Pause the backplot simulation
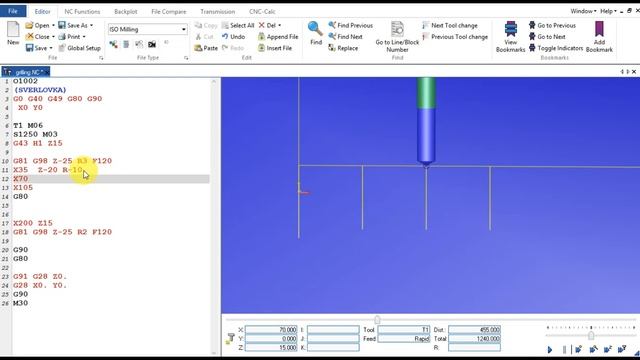640x360 pixels. click(x=564, y=349)
